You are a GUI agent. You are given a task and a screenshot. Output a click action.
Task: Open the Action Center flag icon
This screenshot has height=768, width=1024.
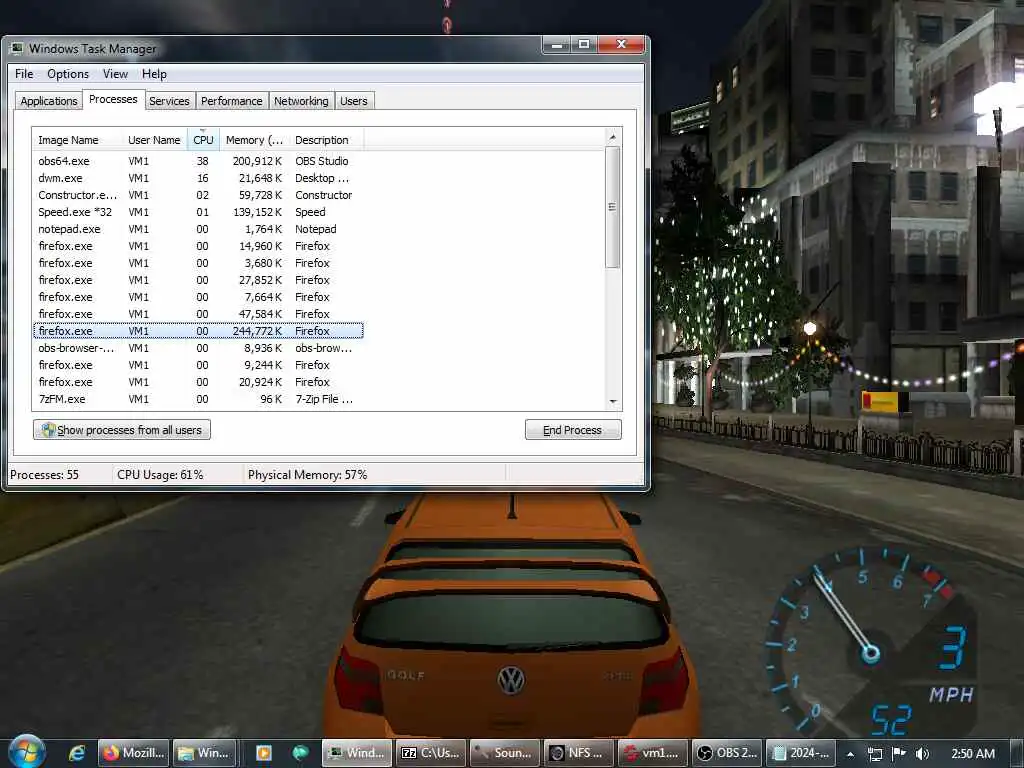899,753
